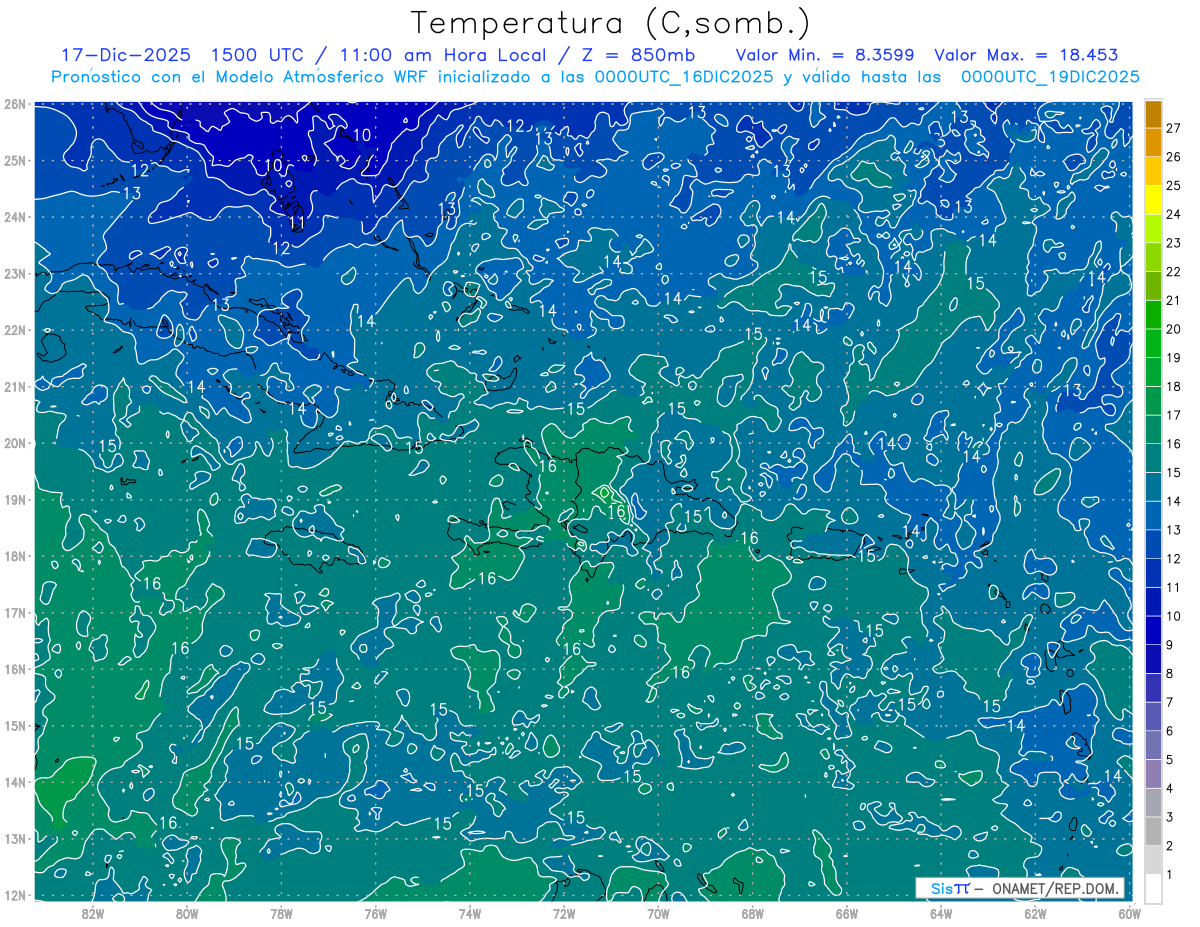This screenshot has height=927, width=1200.
Task: Click the '16N' latitude axis label
Action: click(x=14, y=669)
